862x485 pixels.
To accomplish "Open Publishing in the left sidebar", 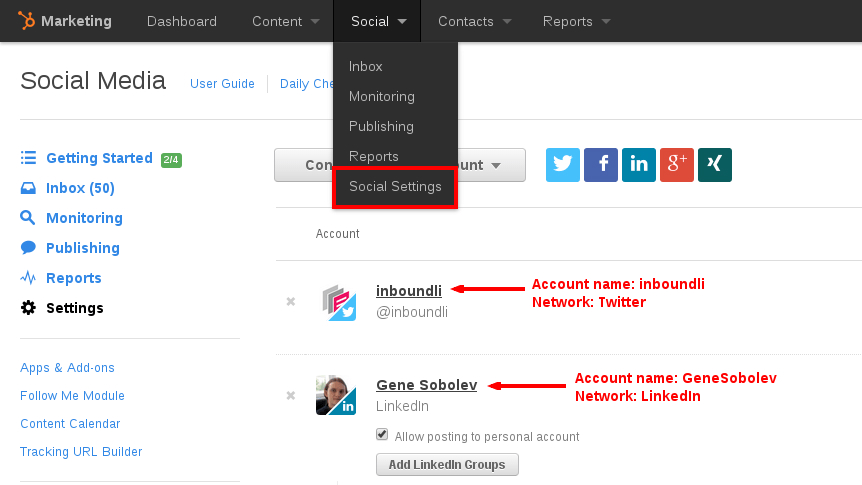I will pos(83,248).
